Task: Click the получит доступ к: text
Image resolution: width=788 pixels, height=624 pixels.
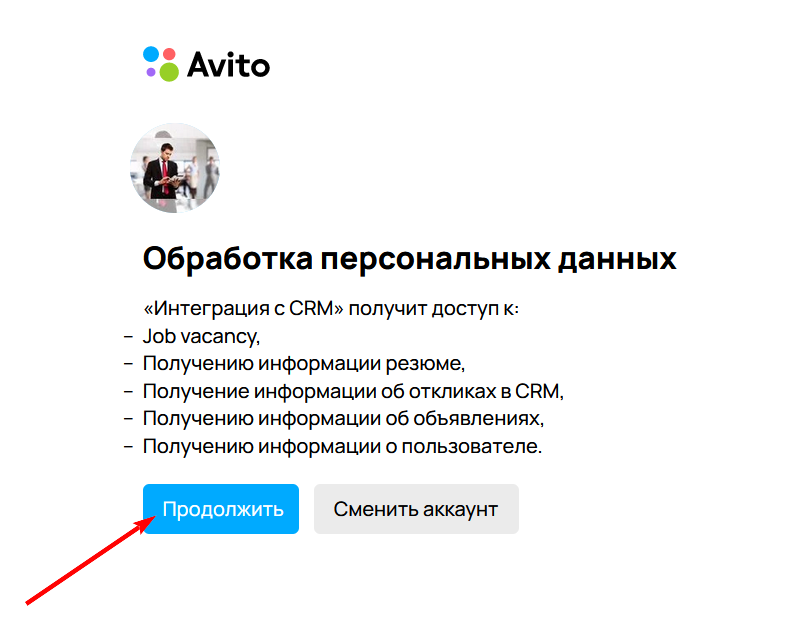Action: 434,308
